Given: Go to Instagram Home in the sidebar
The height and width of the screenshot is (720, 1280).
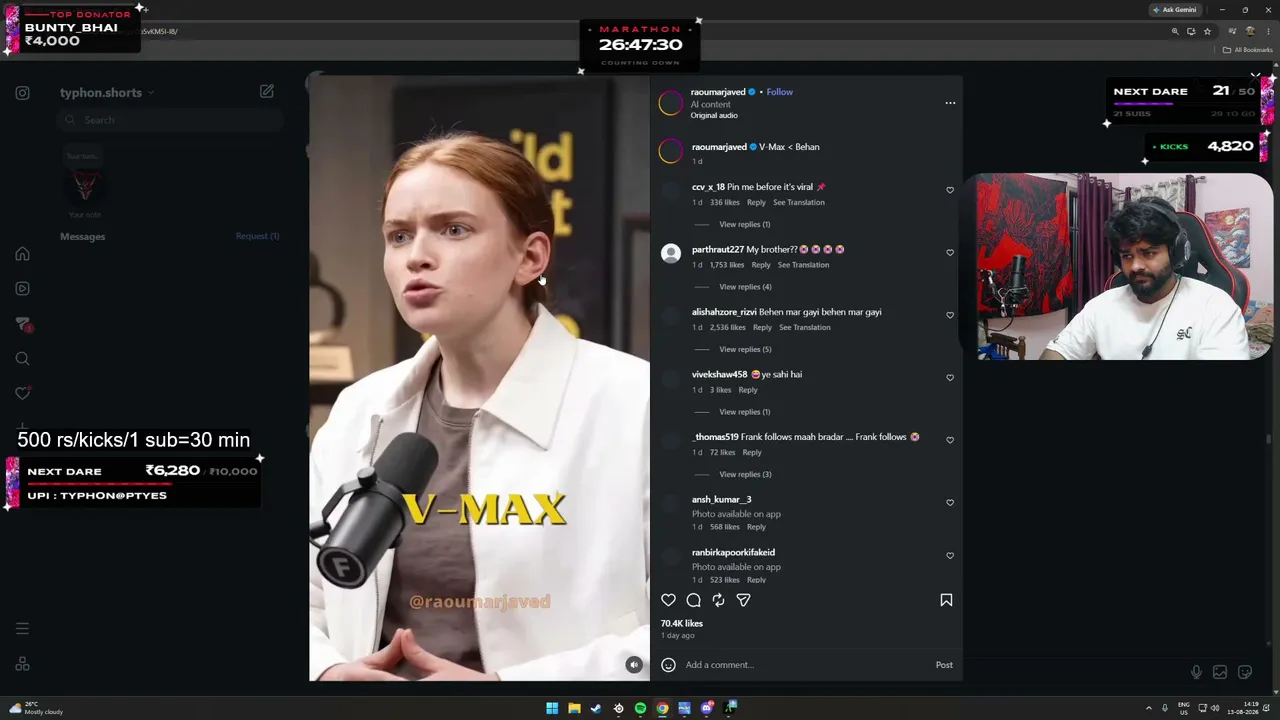Looking at the screenshot, I should pos(22,254).
